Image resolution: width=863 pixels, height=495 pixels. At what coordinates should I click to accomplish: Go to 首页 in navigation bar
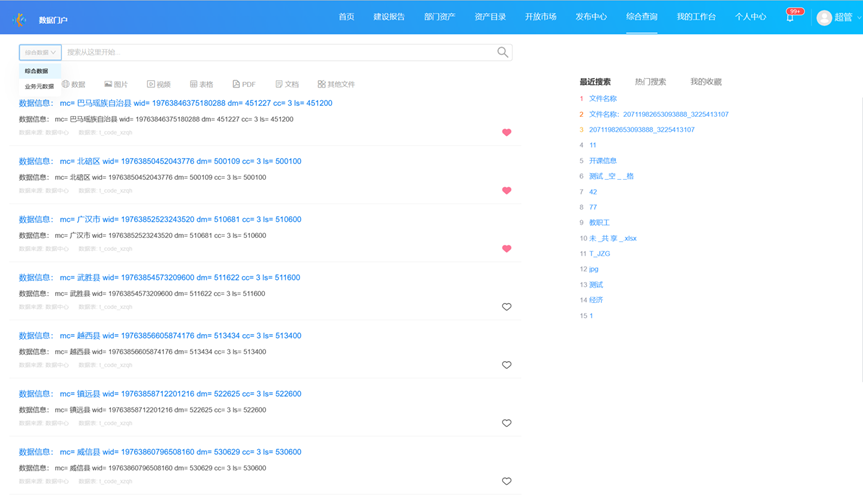tap(346, 17)
